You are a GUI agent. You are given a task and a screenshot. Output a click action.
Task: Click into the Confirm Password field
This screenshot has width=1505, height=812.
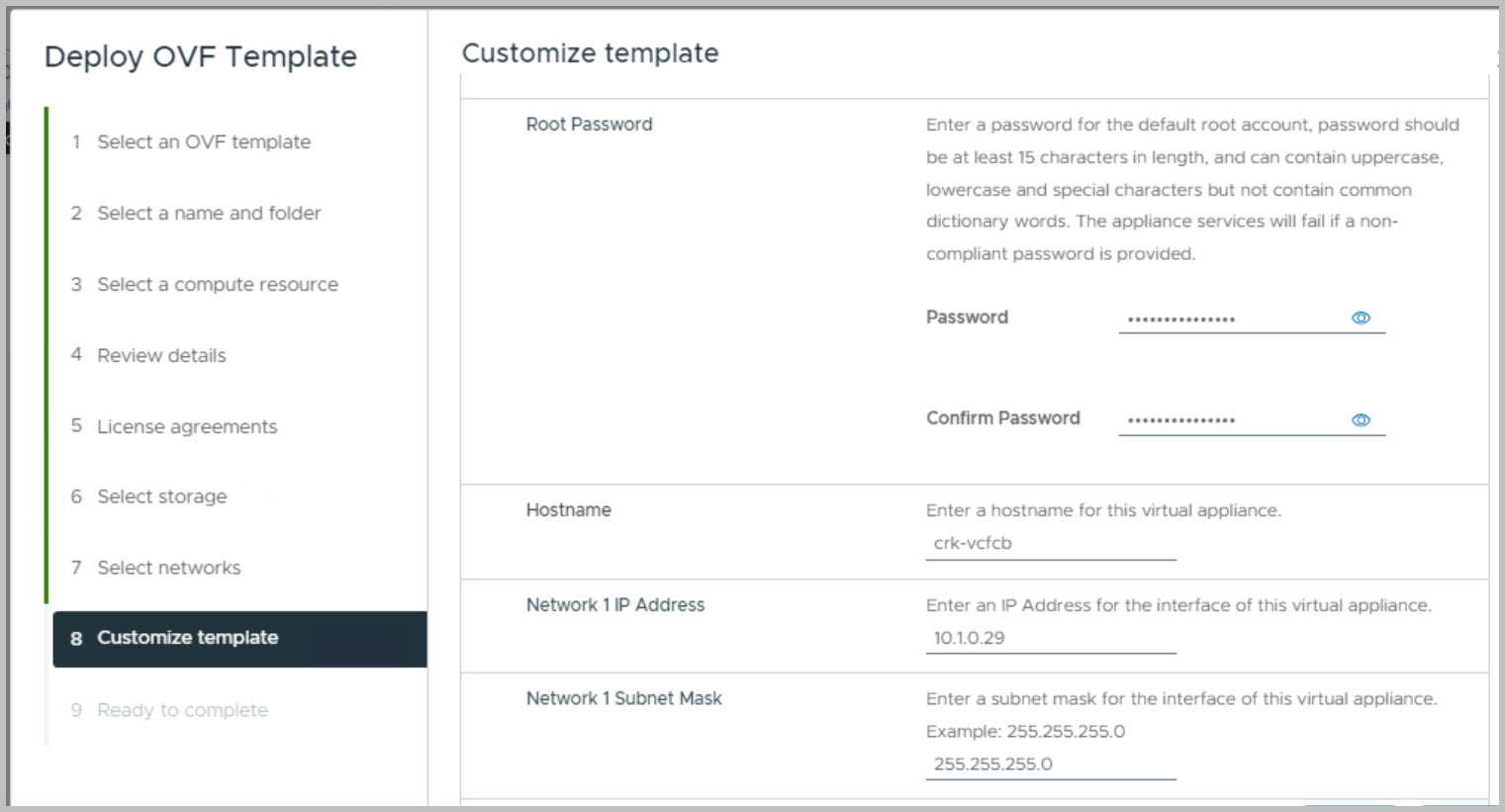(x=1232, y=419)
